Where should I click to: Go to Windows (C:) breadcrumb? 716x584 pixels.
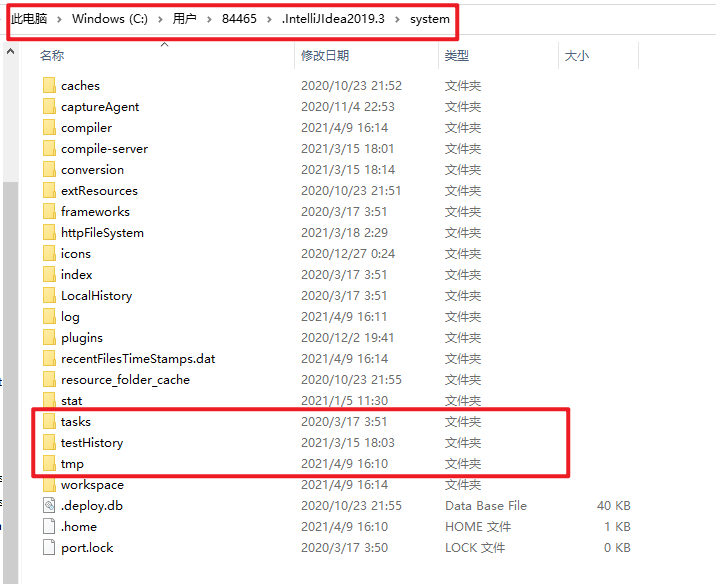point(110,19)
